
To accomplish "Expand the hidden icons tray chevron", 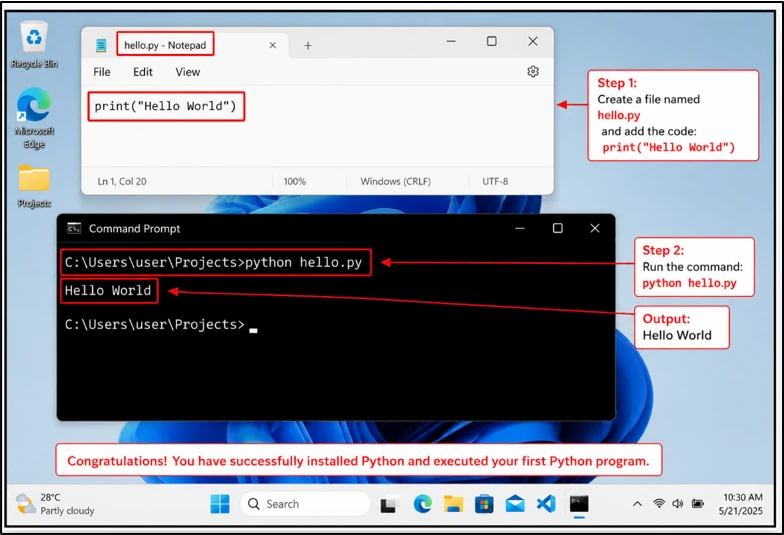I will (638, 504).
